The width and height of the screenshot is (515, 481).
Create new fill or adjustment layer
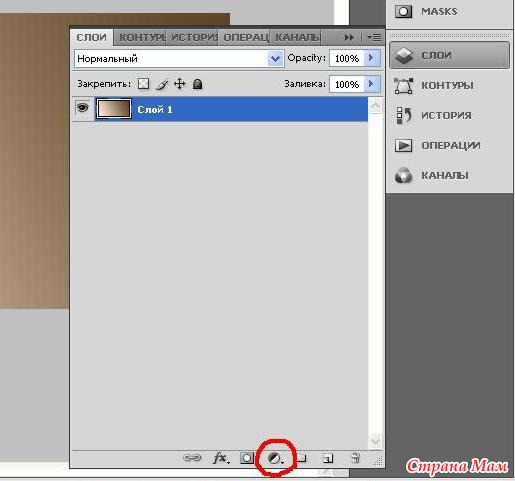(x=275, y=459)
